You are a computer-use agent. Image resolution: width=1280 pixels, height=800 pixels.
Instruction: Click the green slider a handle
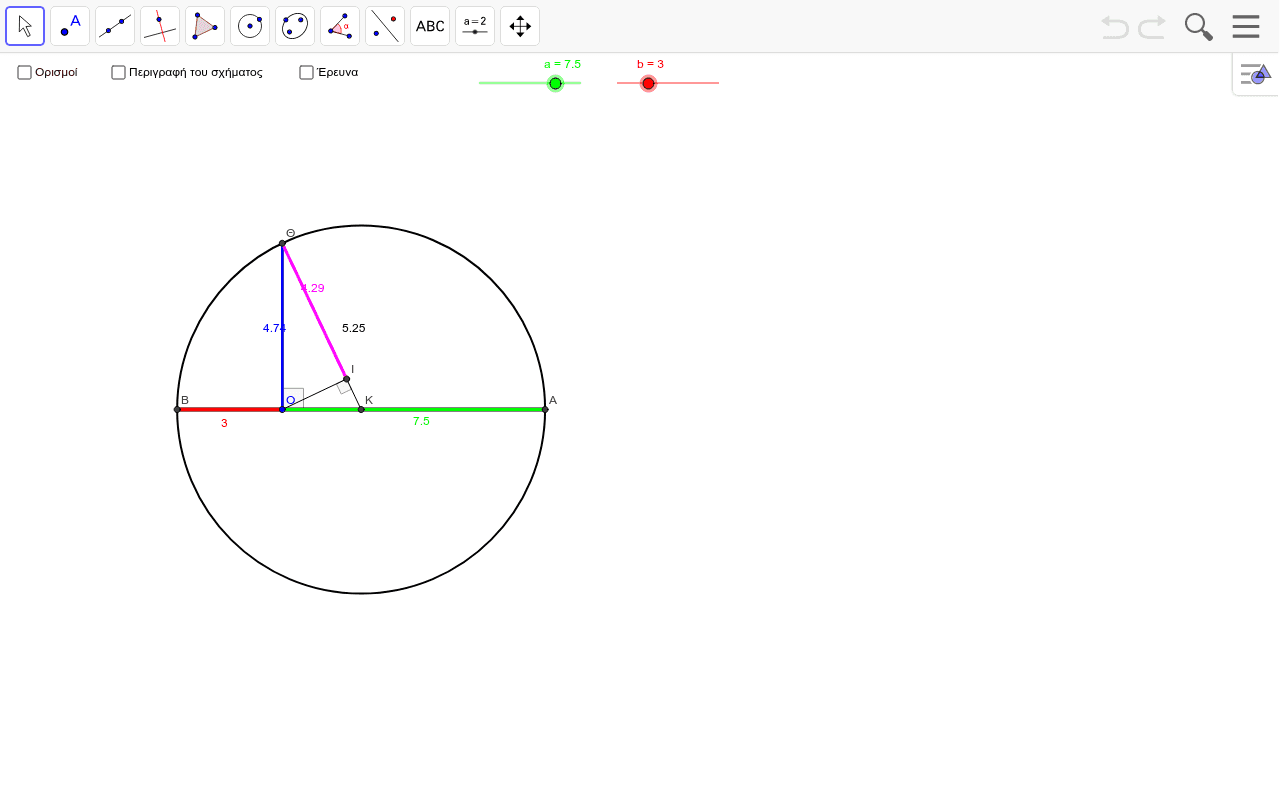(x=555, y=83)
